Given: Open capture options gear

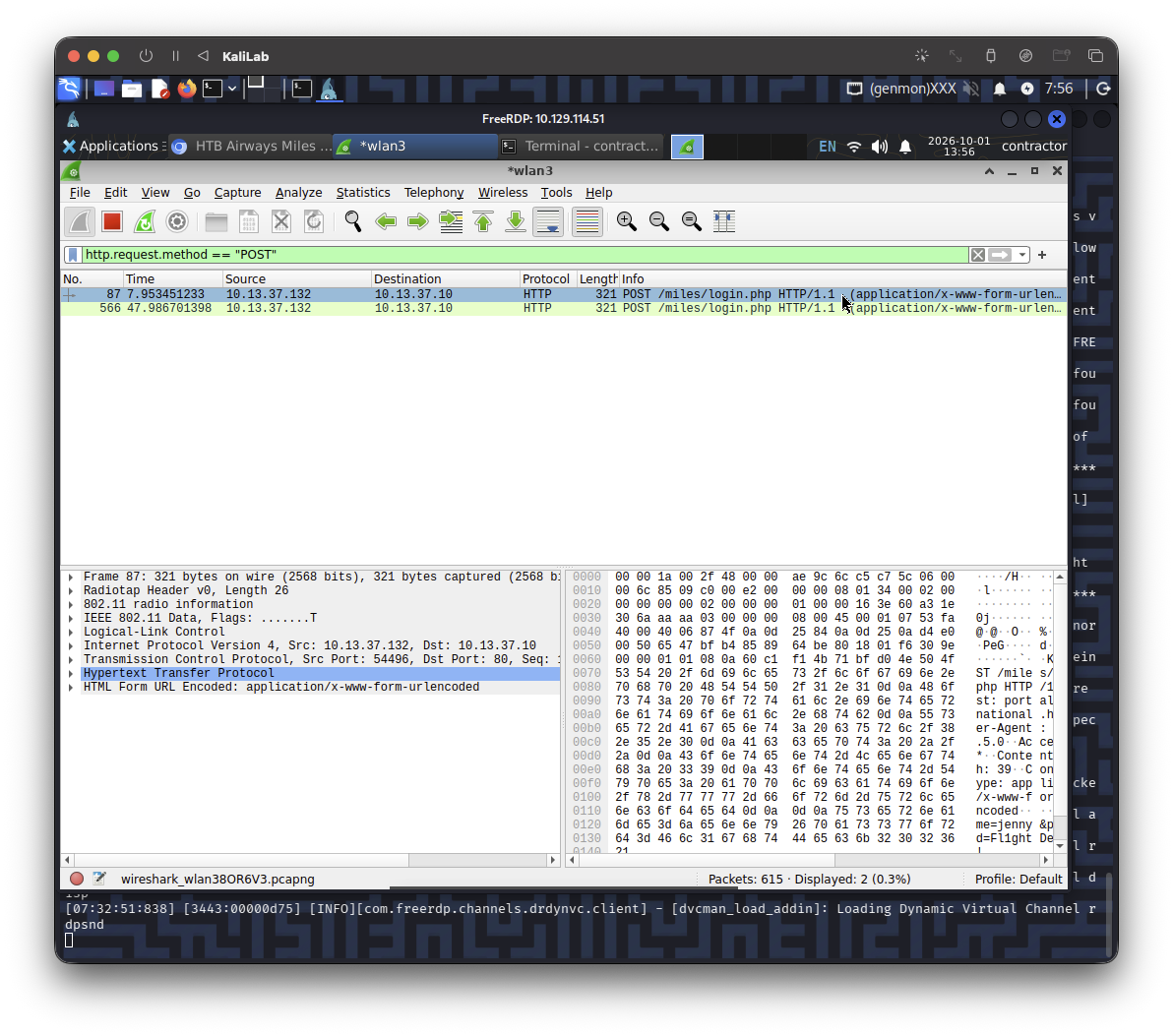Looking at the screenshot, I should click(x=177, y=221).
